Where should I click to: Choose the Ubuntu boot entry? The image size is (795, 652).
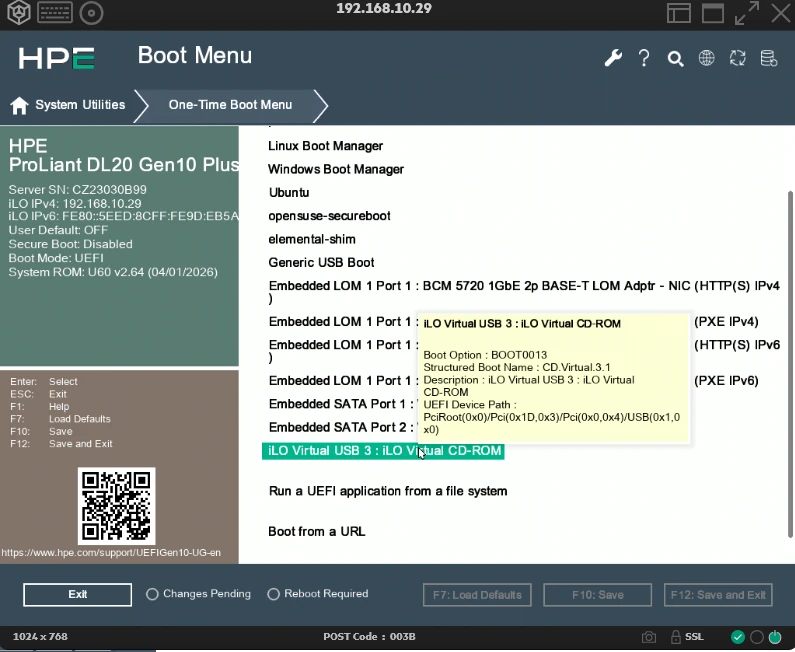point(289,193)
